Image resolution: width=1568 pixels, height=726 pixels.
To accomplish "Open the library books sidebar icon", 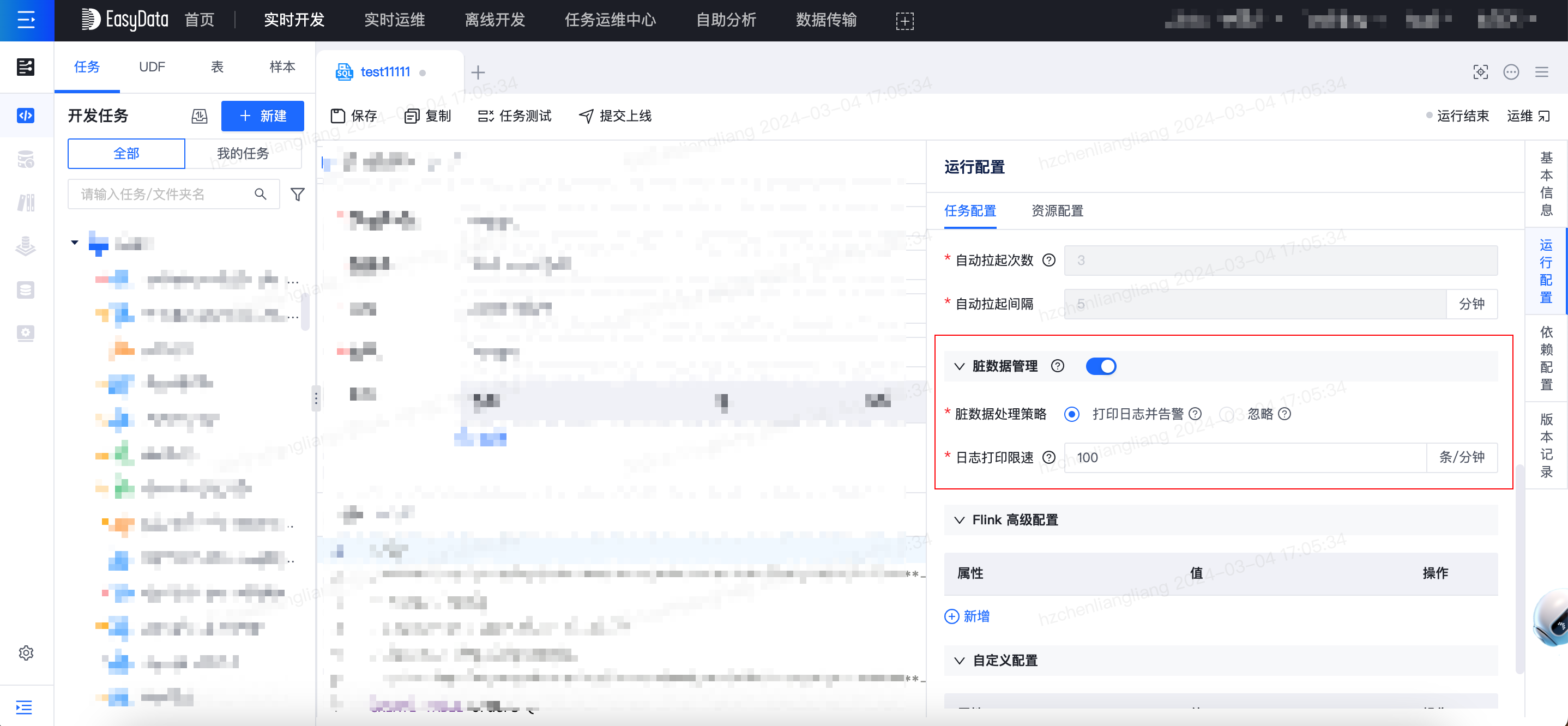I will [x=26, y=203].
